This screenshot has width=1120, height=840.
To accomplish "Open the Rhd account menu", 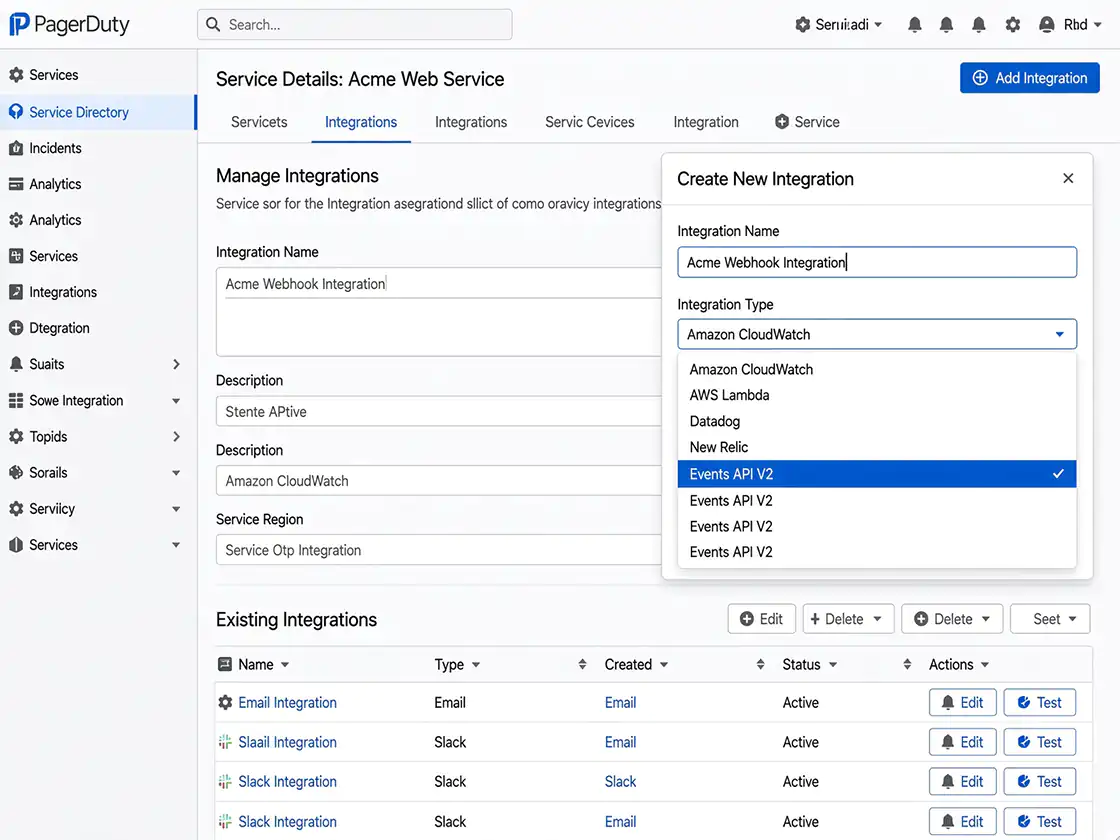I will [x=1081, y=24].
